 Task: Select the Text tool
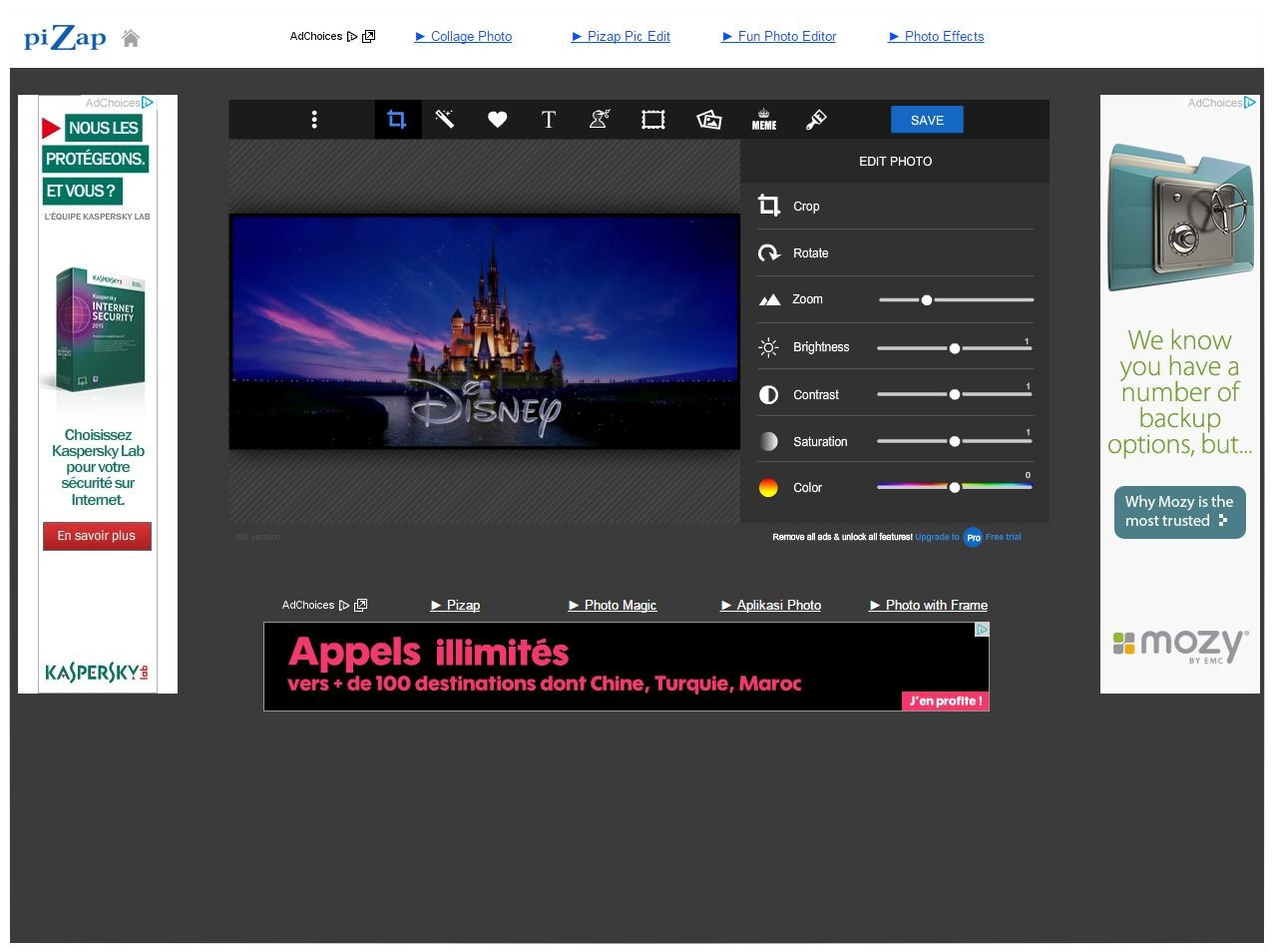point(548,120)
